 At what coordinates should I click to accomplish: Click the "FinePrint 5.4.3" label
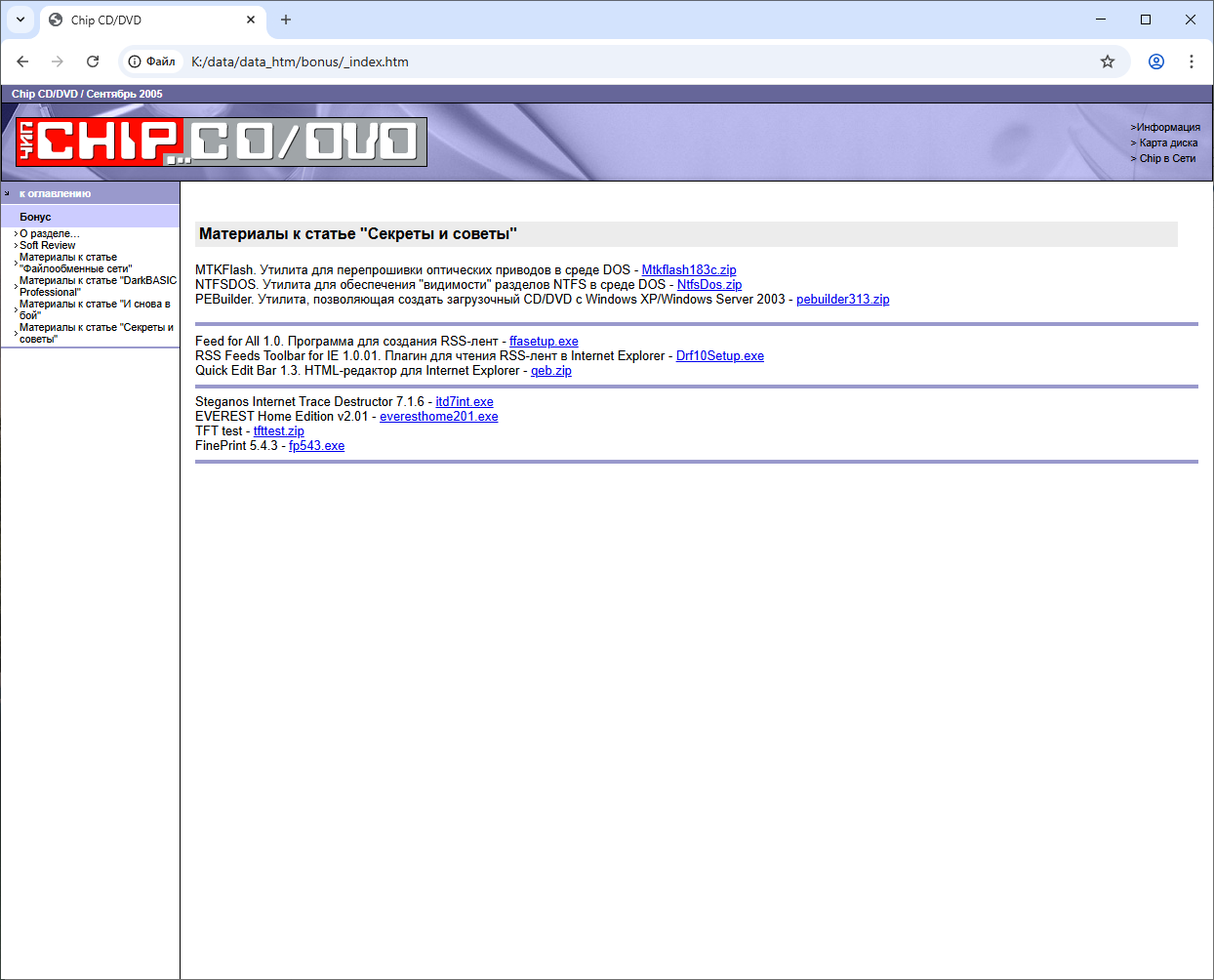(x=236, y=446)
